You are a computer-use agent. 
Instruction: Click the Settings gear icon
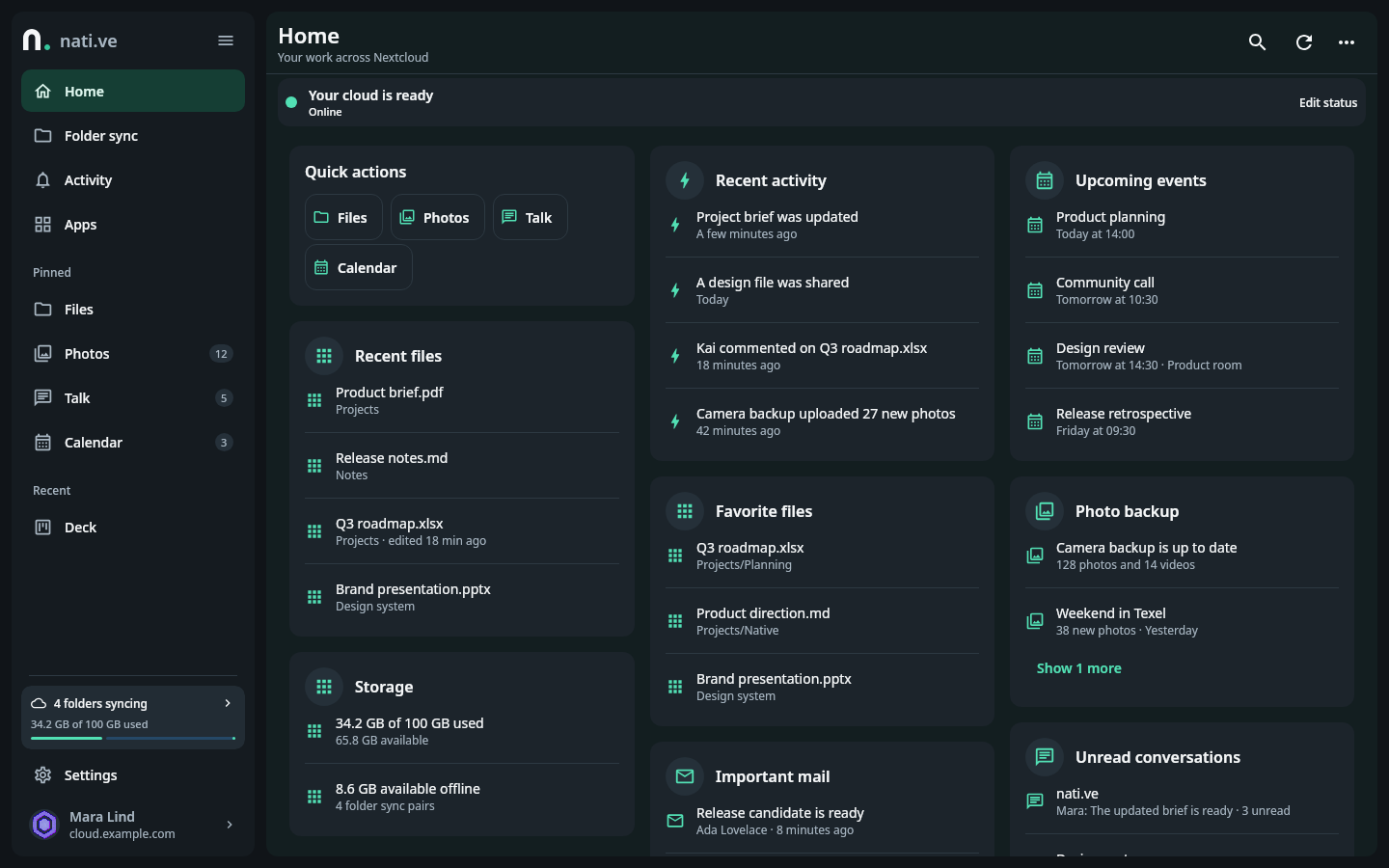[42, 775]
